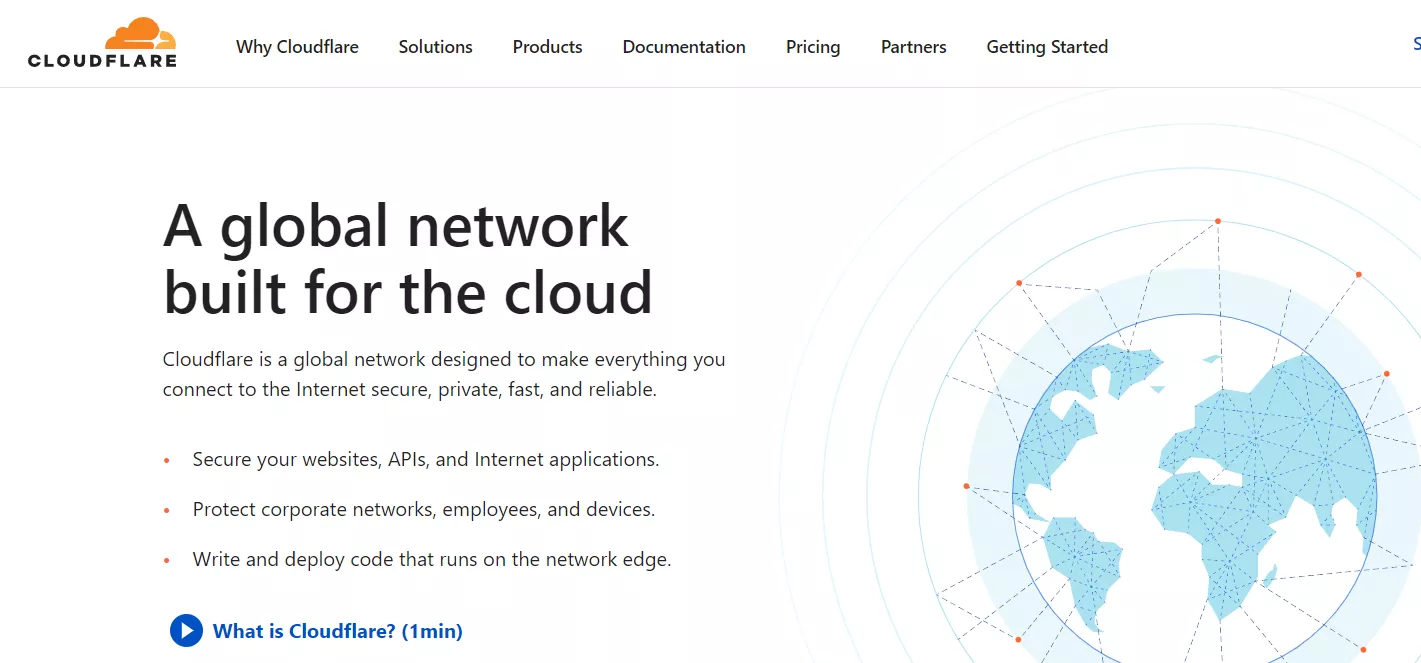Viewport: 1421px width, 663px height.
Task: Go to Documentation
Action: coord(684,47)
